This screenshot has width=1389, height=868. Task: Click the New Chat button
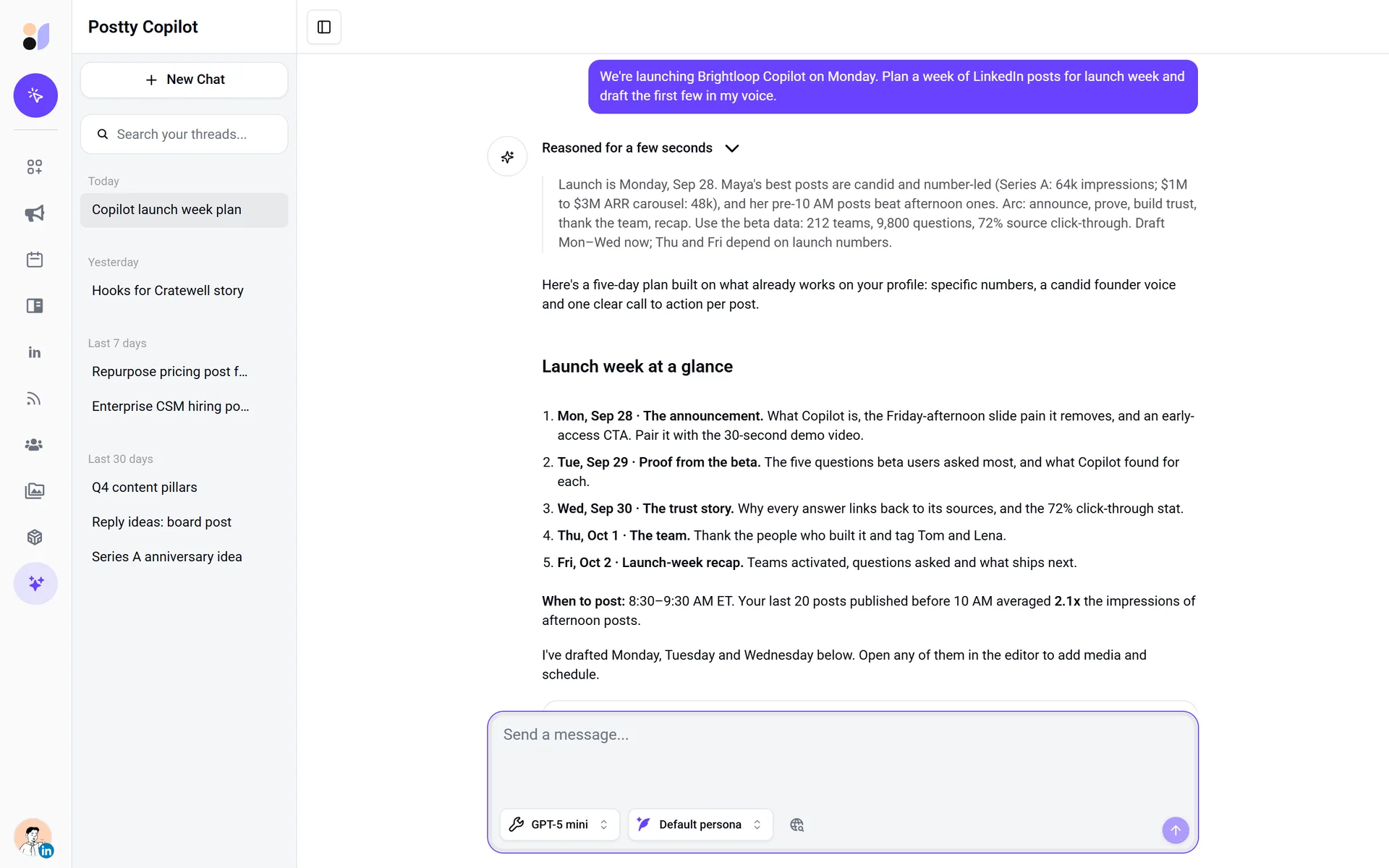184,80
